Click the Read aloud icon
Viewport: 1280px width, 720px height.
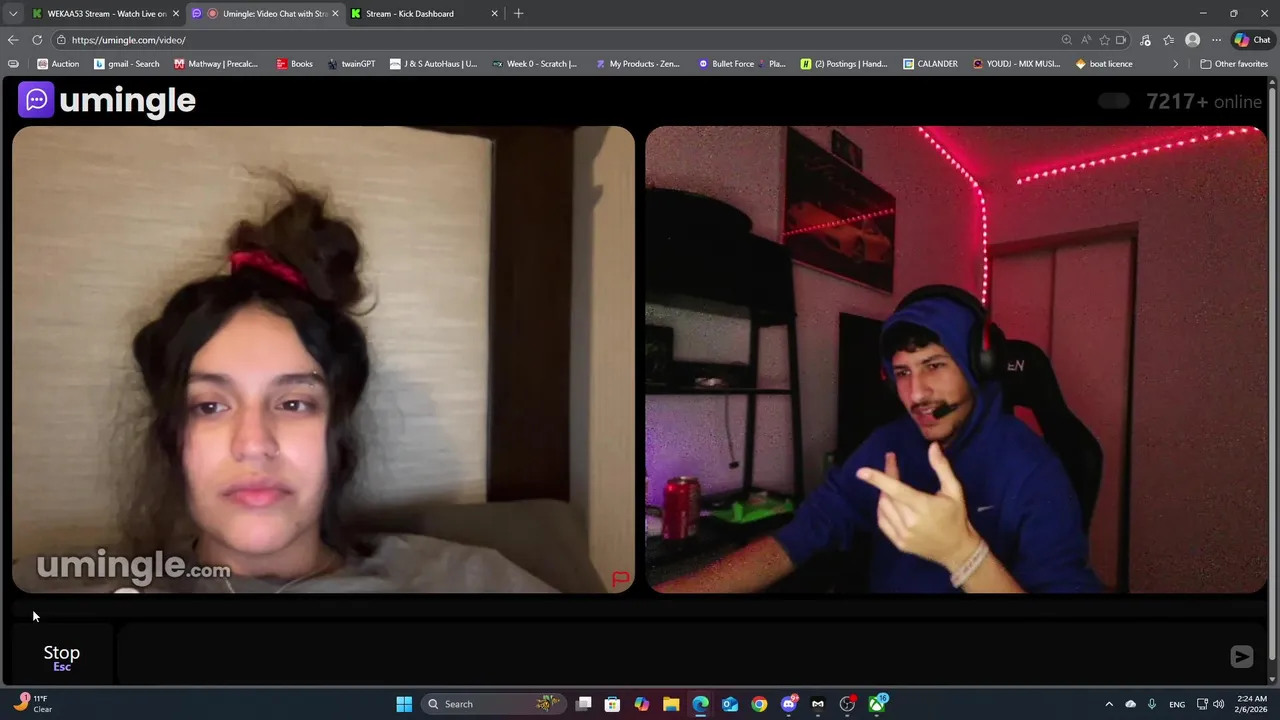(1086, 40)
